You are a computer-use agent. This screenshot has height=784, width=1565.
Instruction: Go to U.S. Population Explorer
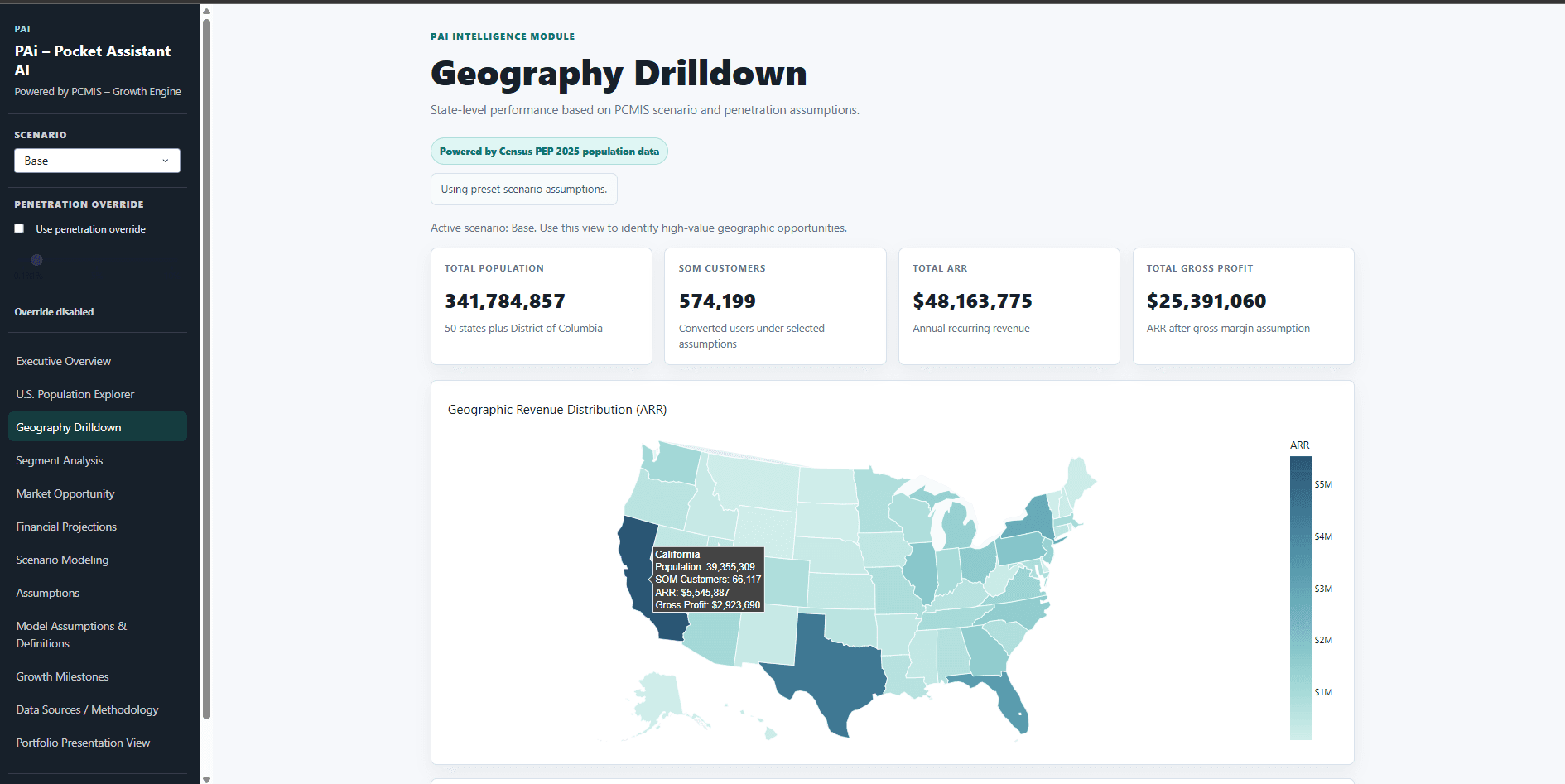pyautogui.click(x=98, y=394)
